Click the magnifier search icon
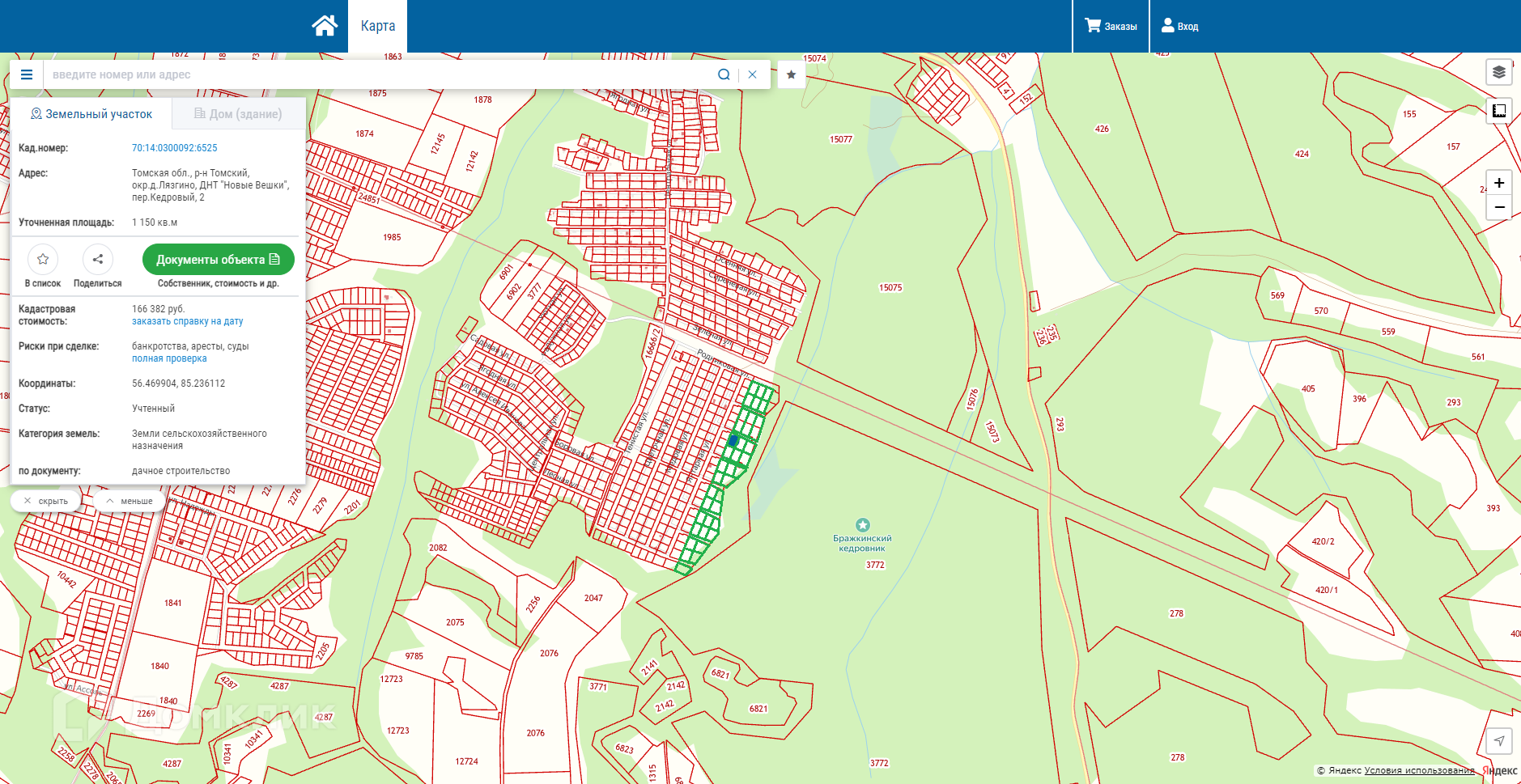1521x784 pixels. (x=724, y=74)
